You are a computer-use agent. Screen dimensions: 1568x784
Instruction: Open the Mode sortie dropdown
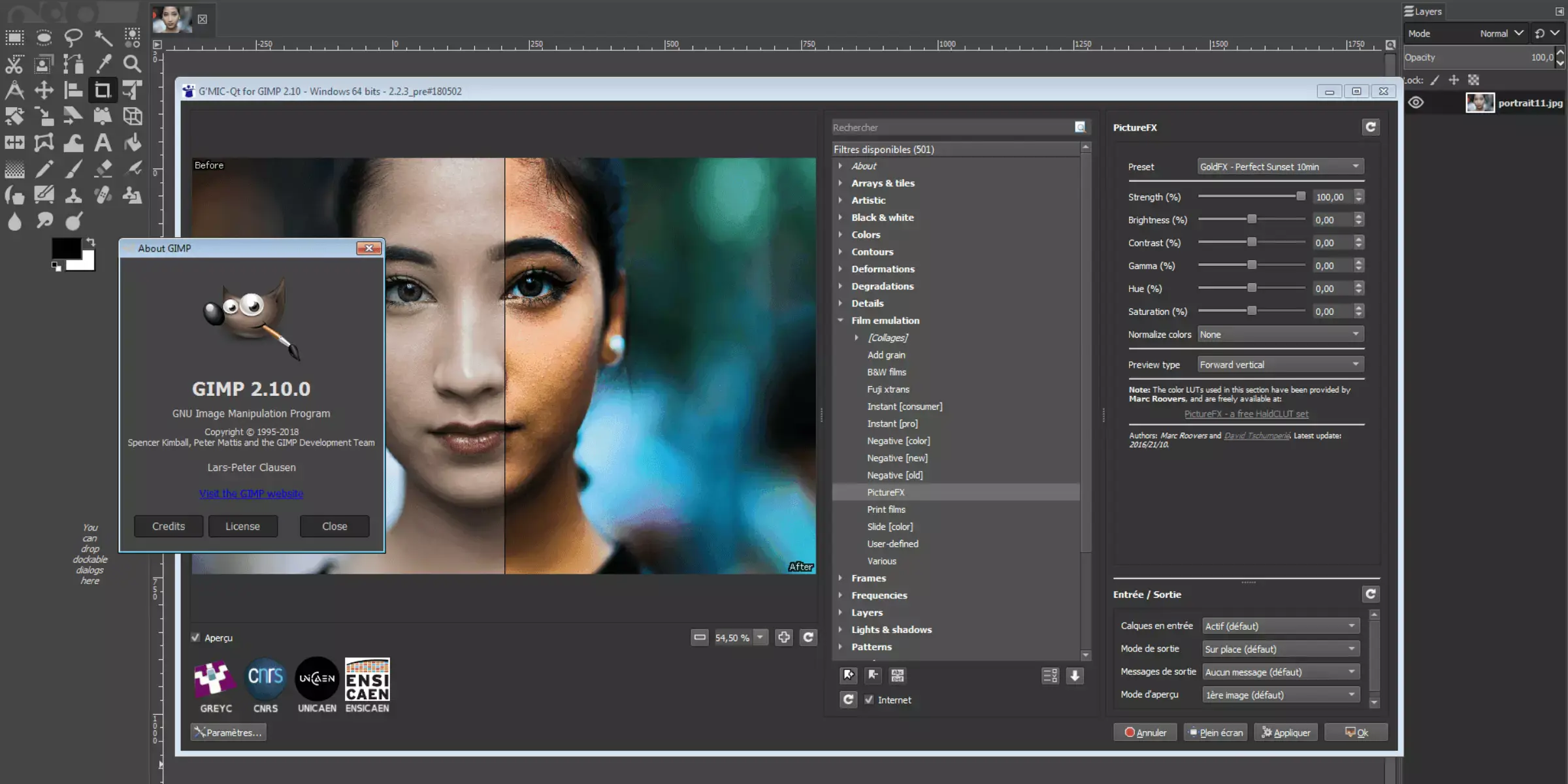[1280, 648]
